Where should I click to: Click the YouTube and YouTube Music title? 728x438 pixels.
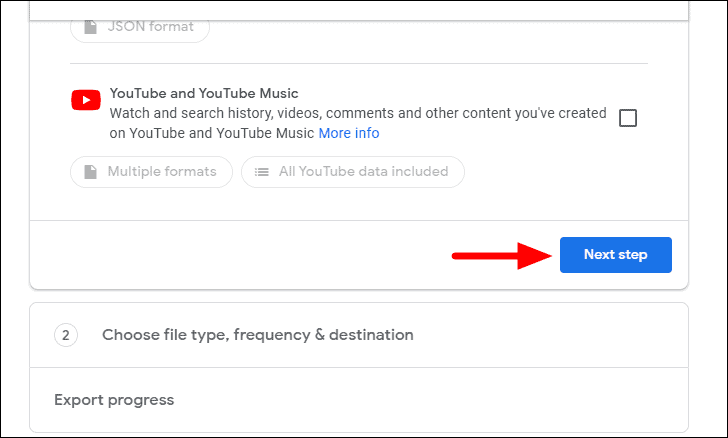click(204, 93)
